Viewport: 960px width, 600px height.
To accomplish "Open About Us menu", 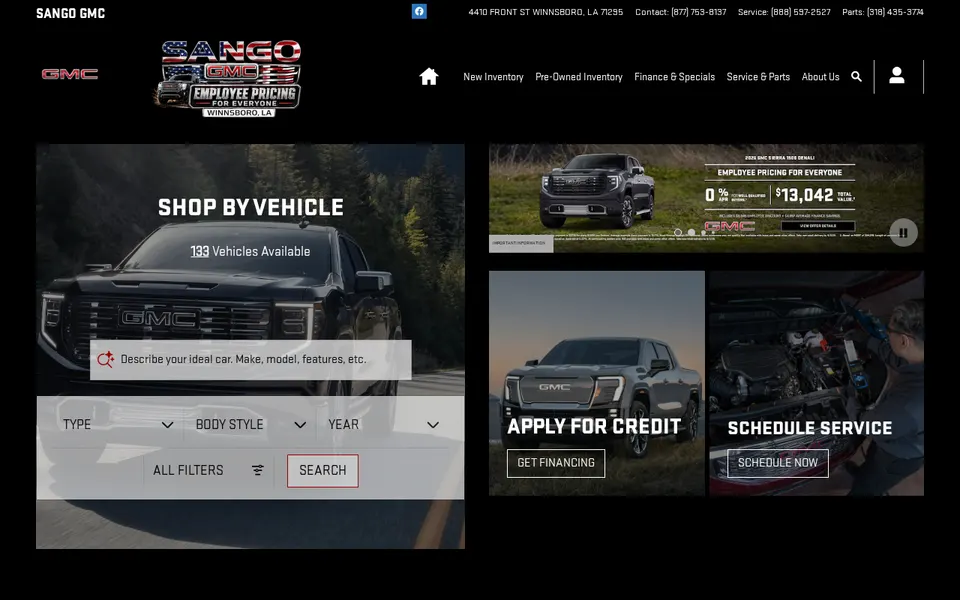I will pos(820,77).
